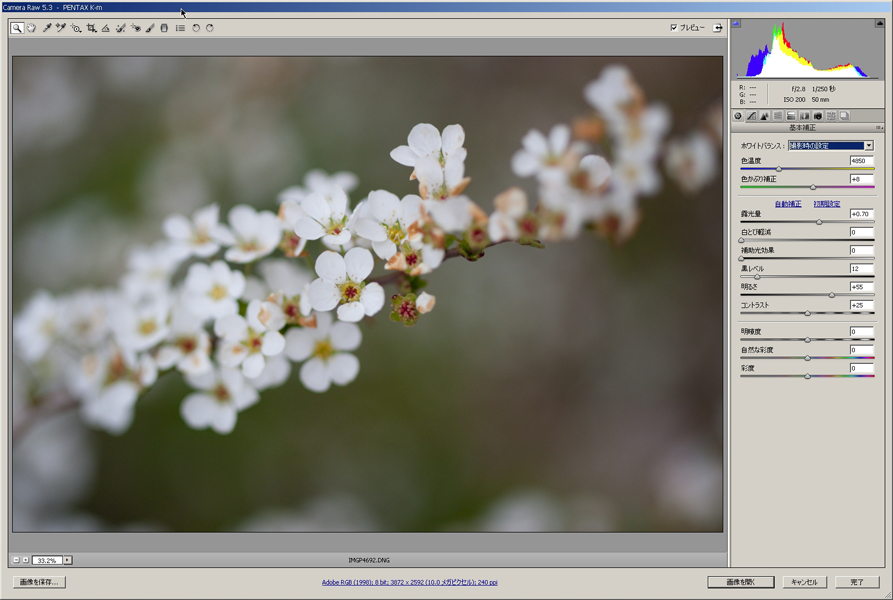Select the Crop tool
893x600 pixels.
91,28
